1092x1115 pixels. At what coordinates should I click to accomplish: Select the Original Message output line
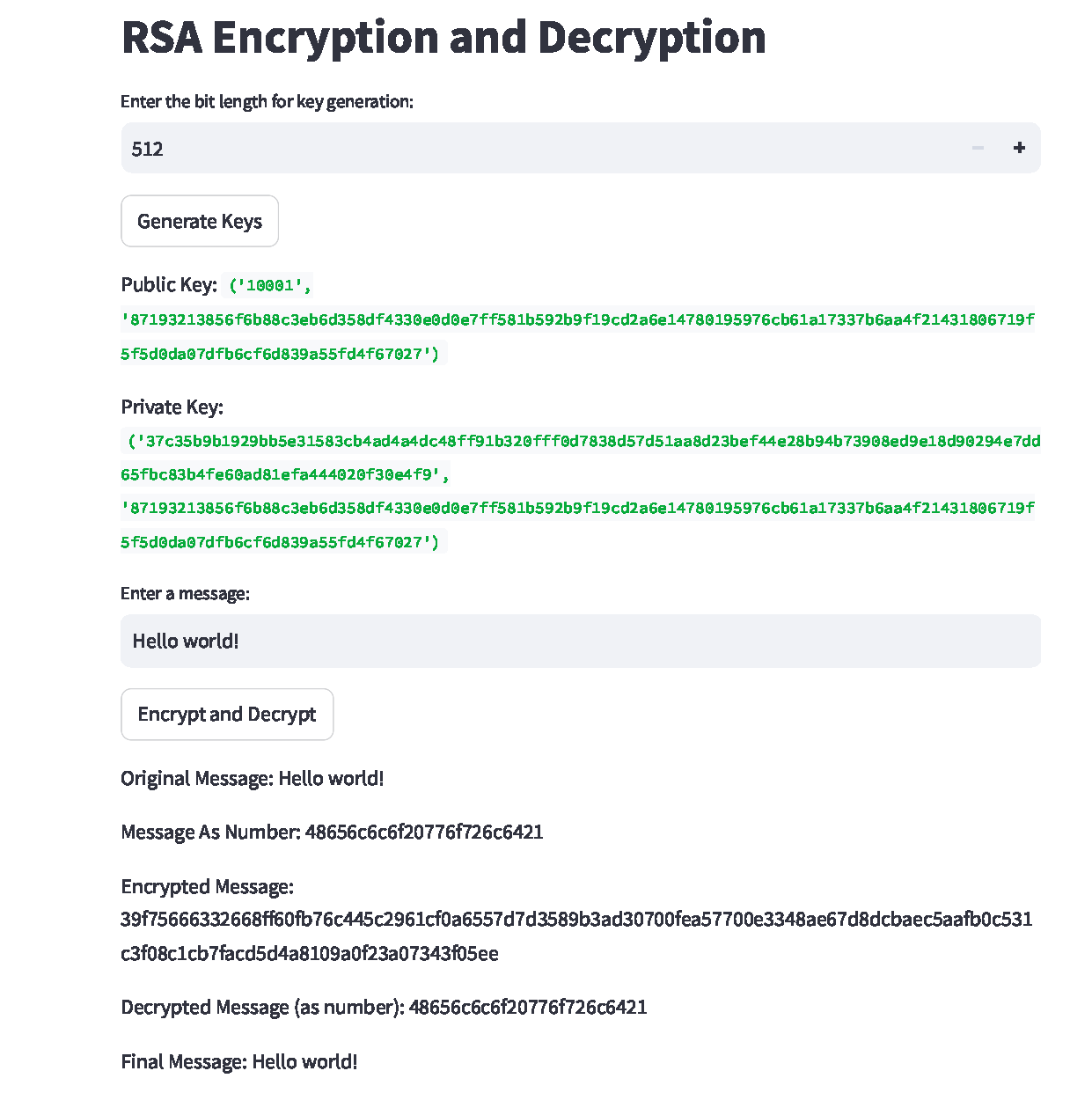(x=253, y=778)
